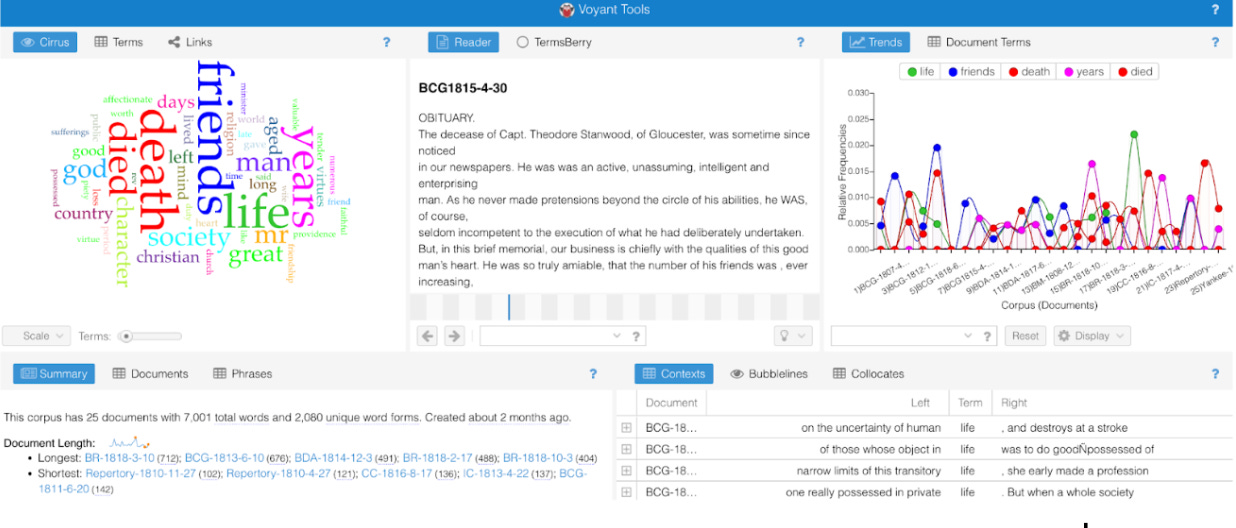Click the Reader previous page arrow

pyautogui.click(x=428, y=336)
